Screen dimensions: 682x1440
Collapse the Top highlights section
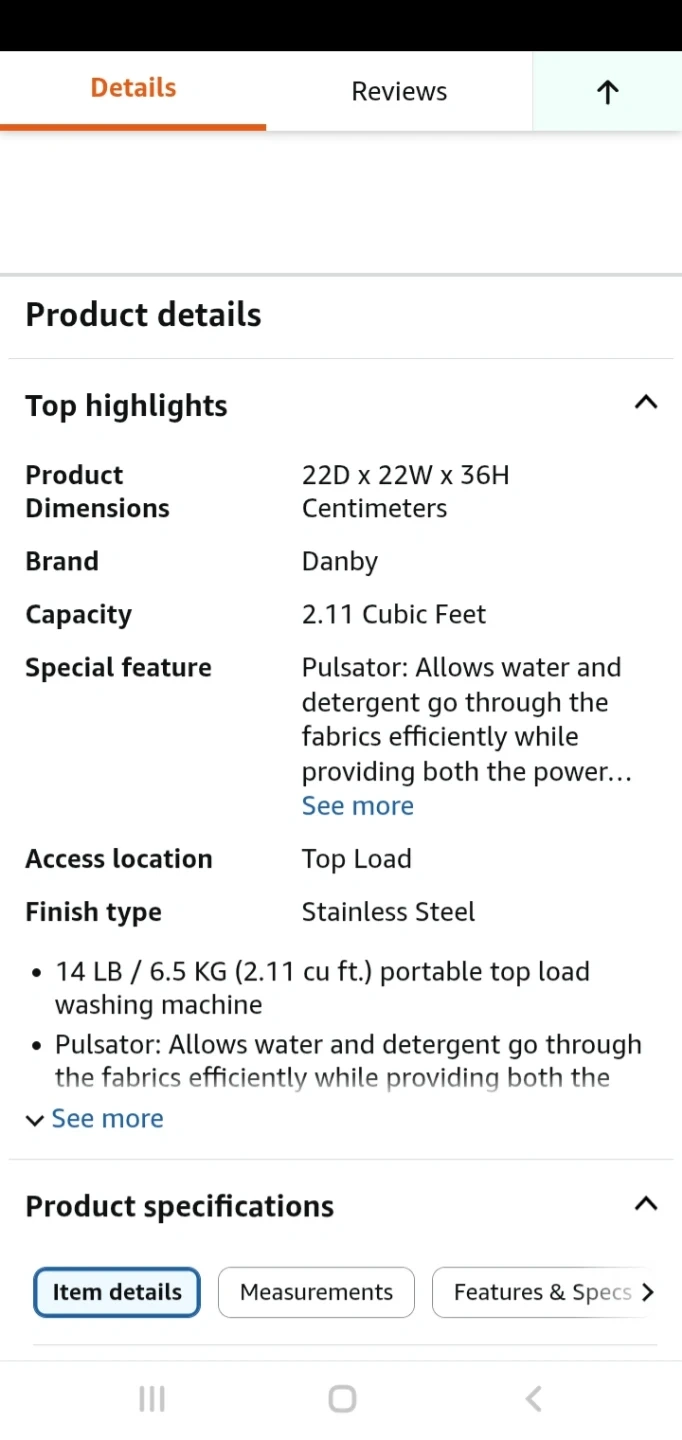tap(646, 403)
